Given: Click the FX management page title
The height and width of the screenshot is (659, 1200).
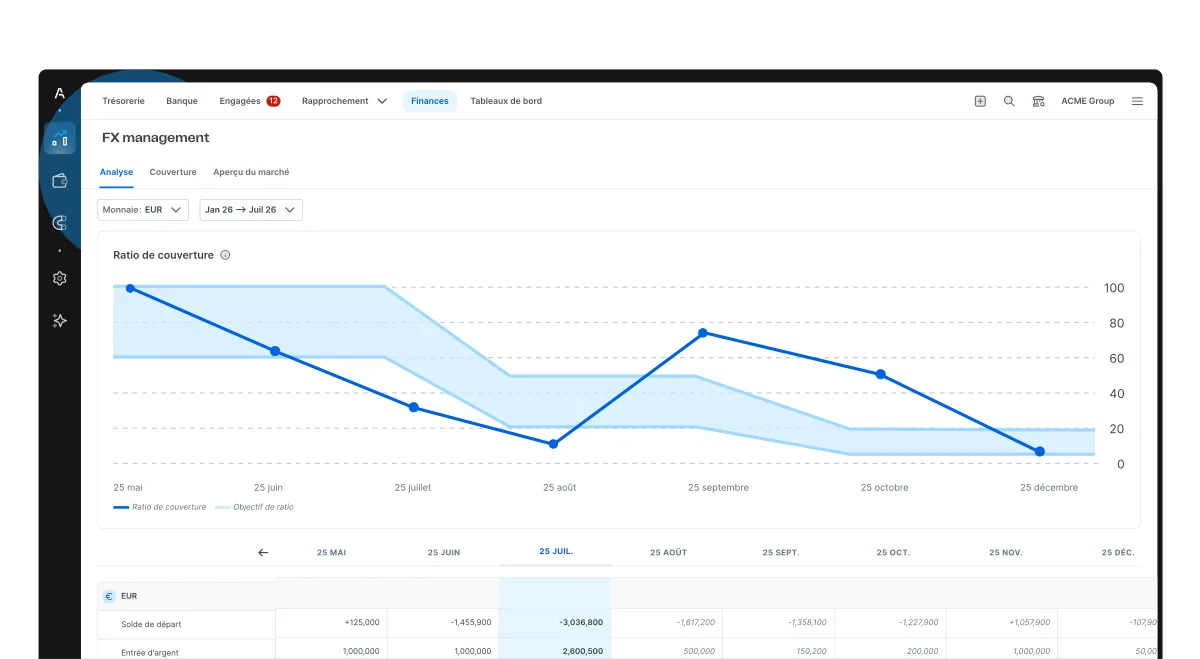Looking at the screenshot, I should pos(156,138).
